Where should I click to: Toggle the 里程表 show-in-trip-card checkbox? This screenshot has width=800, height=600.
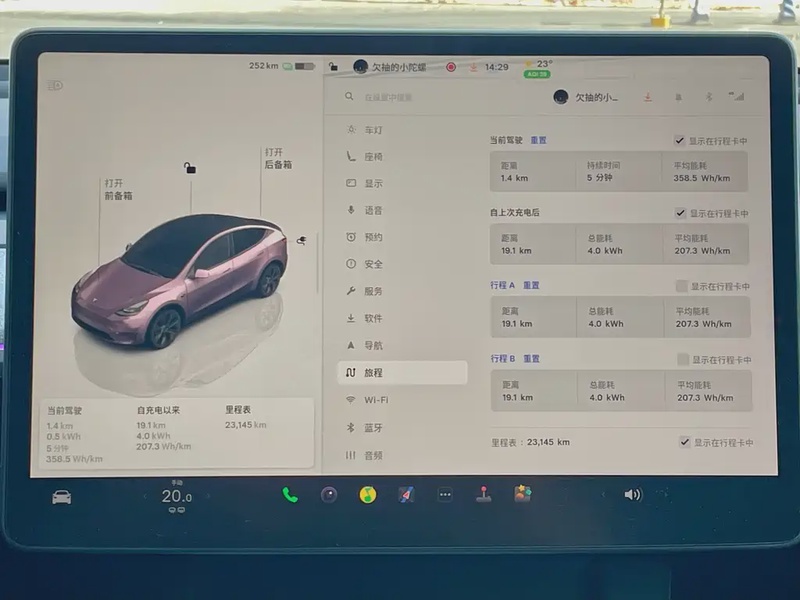(685, 442)
